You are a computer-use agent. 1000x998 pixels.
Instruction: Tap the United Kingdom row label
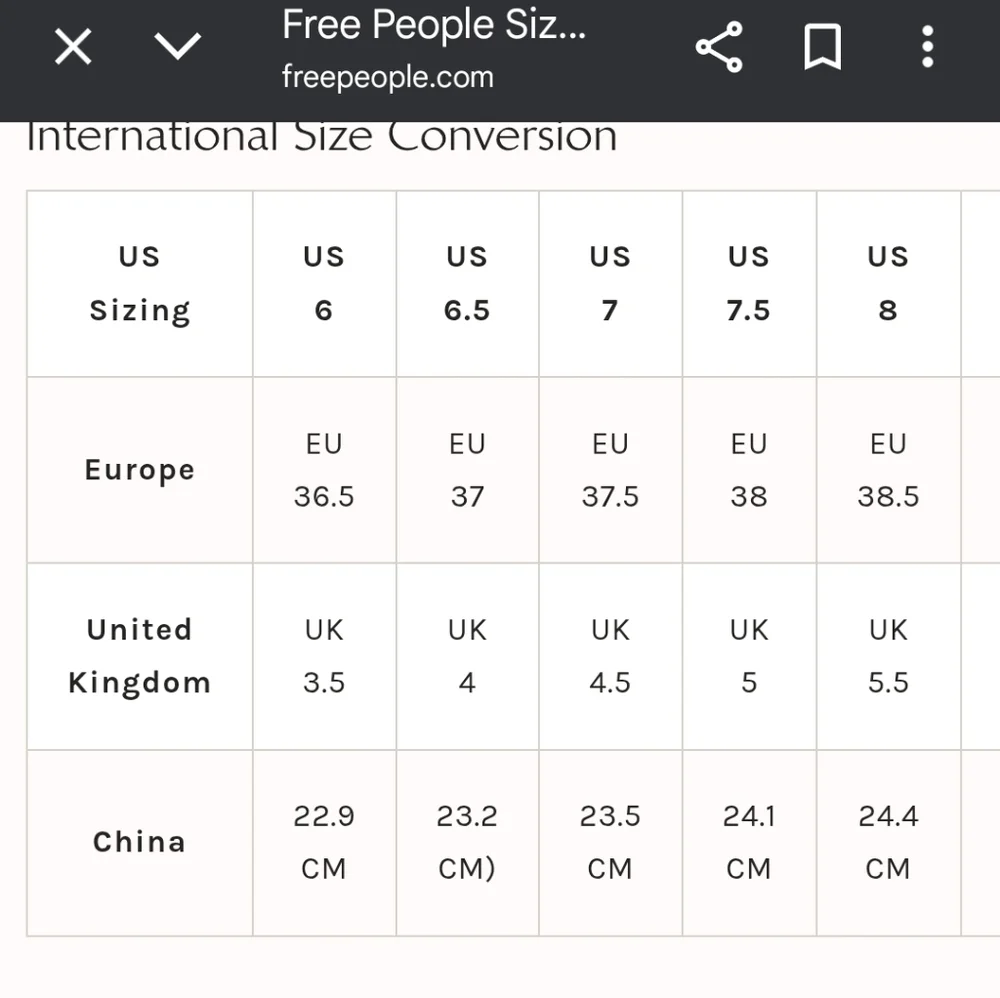pyautogui.click(x=140, y=656)
